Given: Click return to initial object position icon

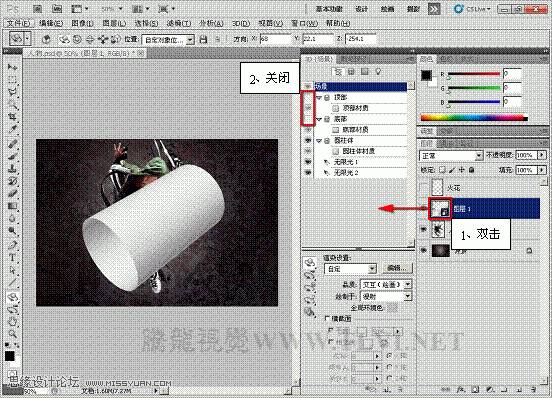Looking at the screenshot, I should click(46, 39).
